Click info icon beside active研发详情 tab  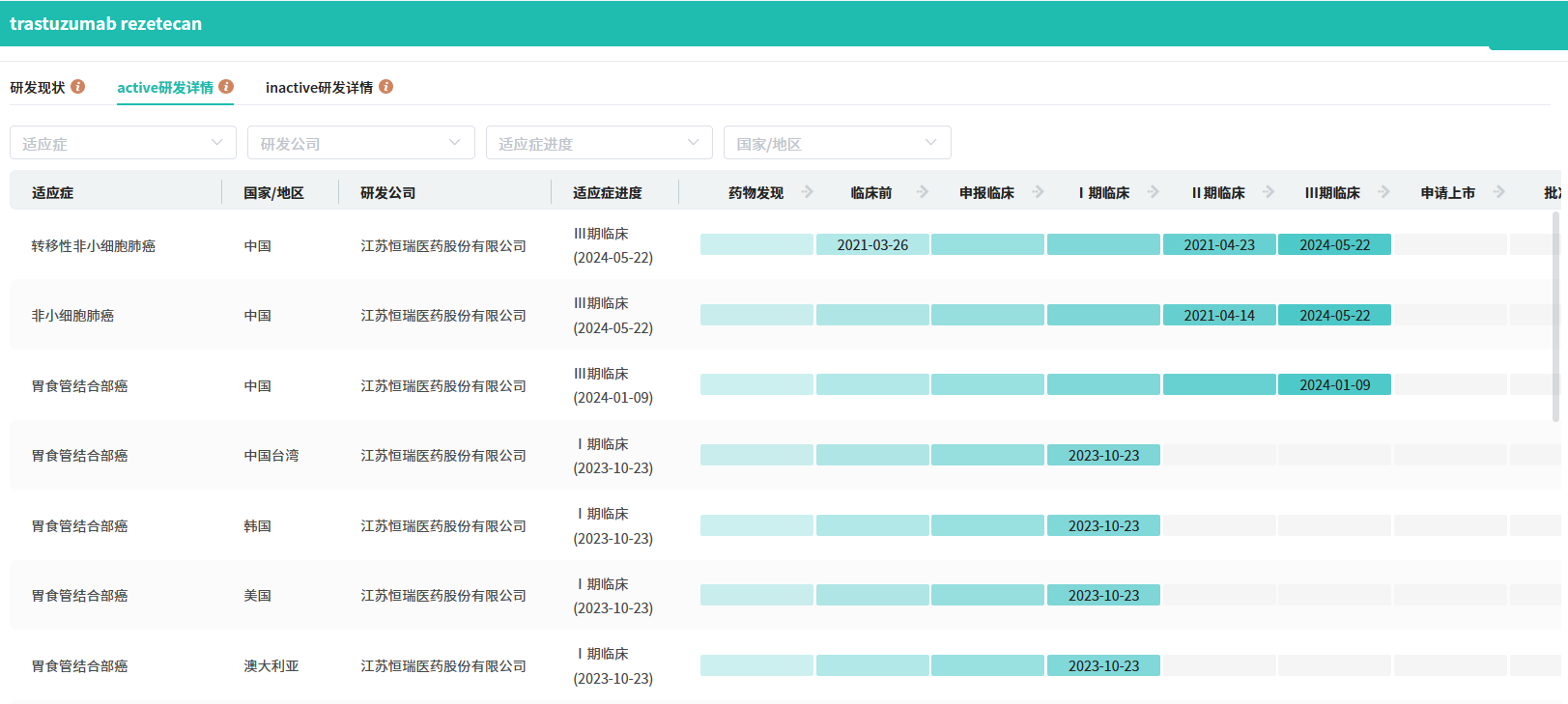point(226,87)
